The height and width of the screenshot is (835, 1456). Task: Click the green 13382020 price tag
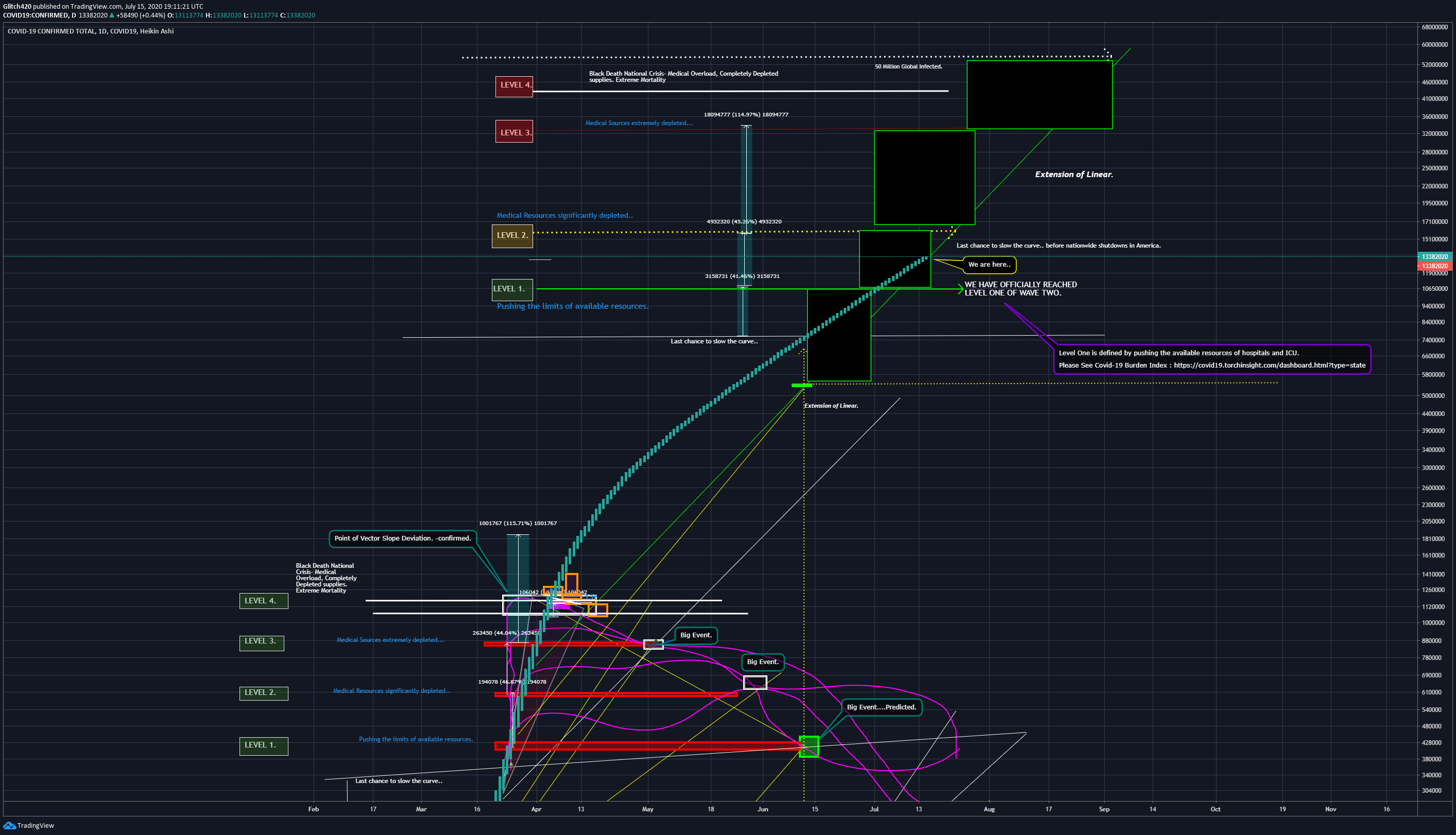pos(1436,257)
